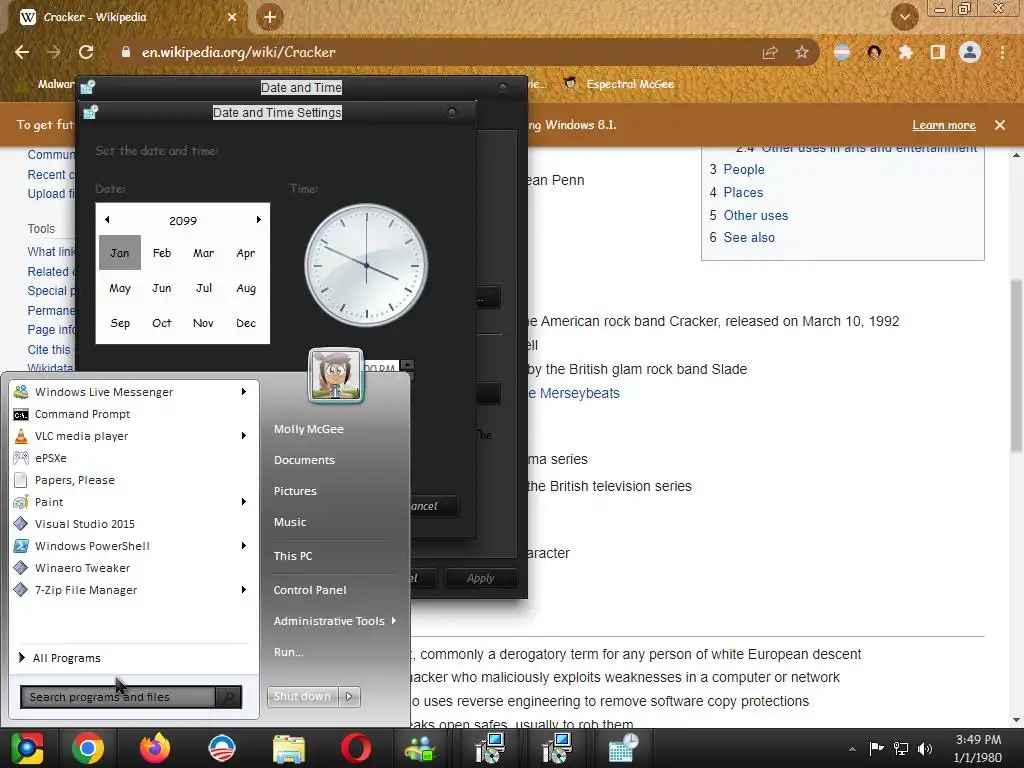Open Administrative Tools submenu
Screen dimensions: 1024x768
[x=334, y=621]
